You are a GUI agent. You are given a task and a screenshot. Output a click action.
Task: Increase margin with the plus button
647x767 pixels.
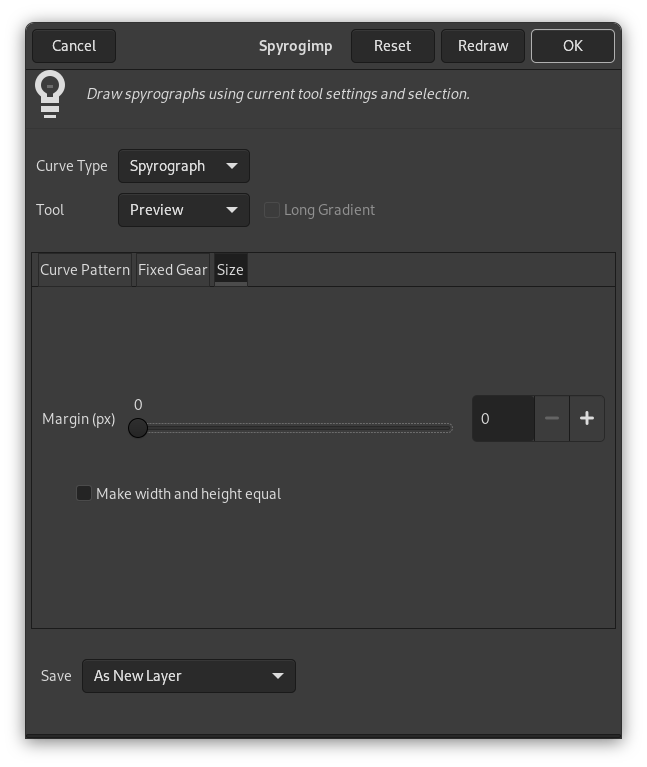[587, 419]
